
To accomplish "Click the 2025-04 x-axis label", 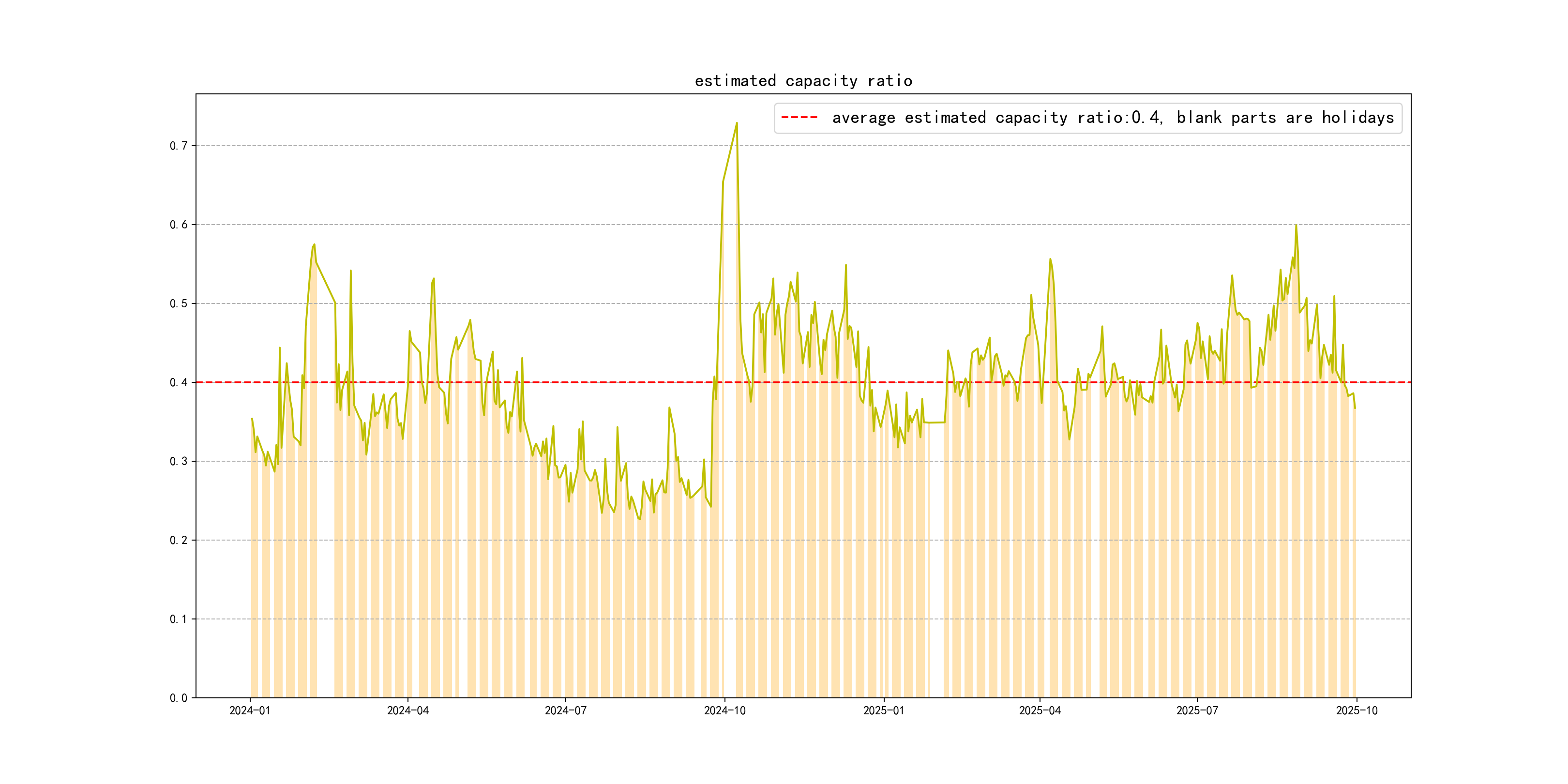I will [1040, 710].
